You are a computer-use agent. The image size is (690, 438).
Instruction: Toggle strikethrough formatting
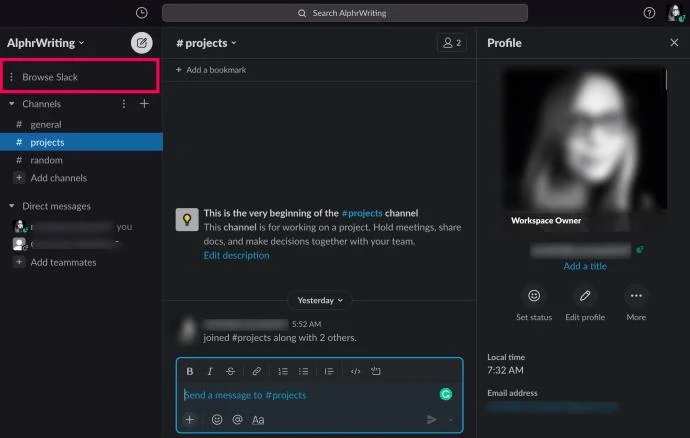pyautogui.click(x=230, y=371)
